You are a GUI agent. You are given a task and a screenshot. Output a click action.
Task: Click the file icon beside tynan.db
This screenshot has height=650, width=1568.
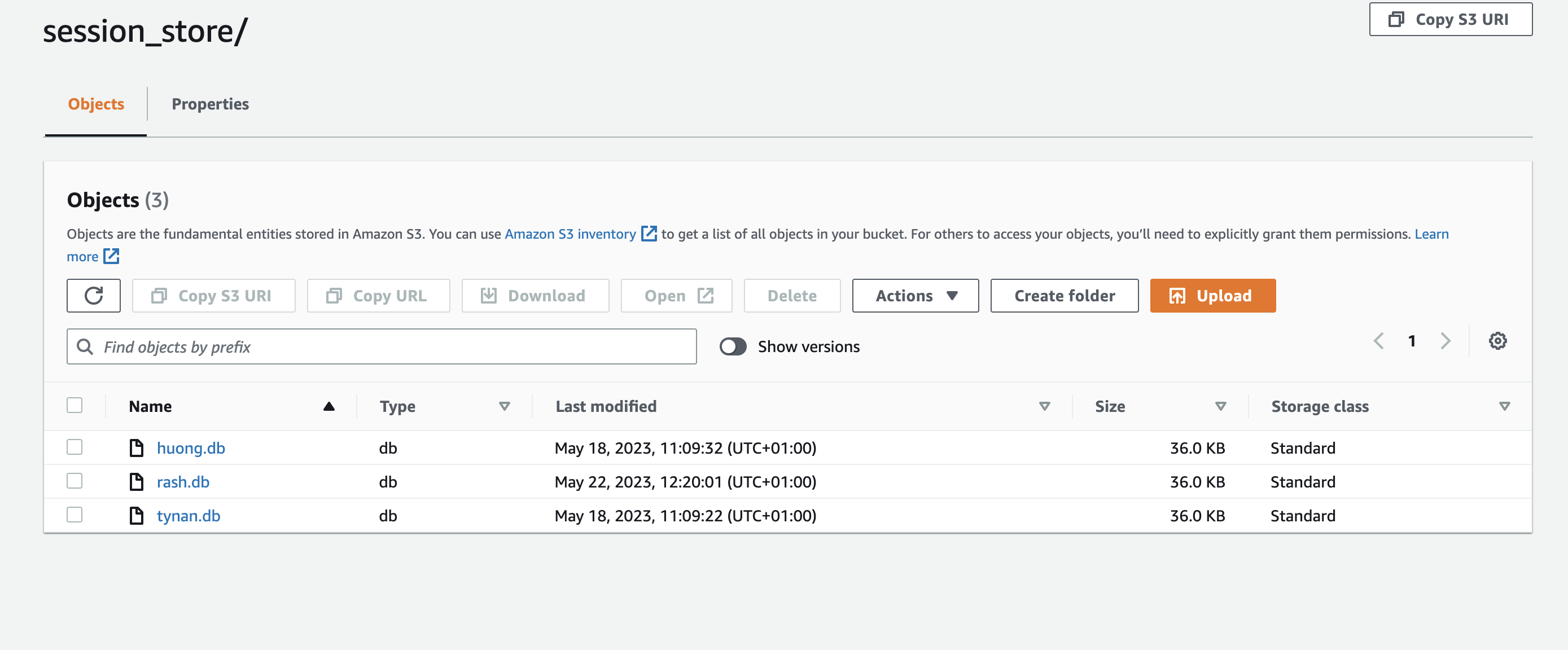137,516
